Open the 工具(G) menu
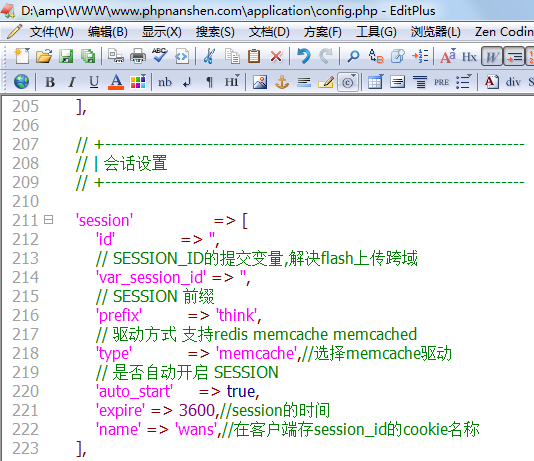Viewport: 534px width, 461px height. point(376,32)
